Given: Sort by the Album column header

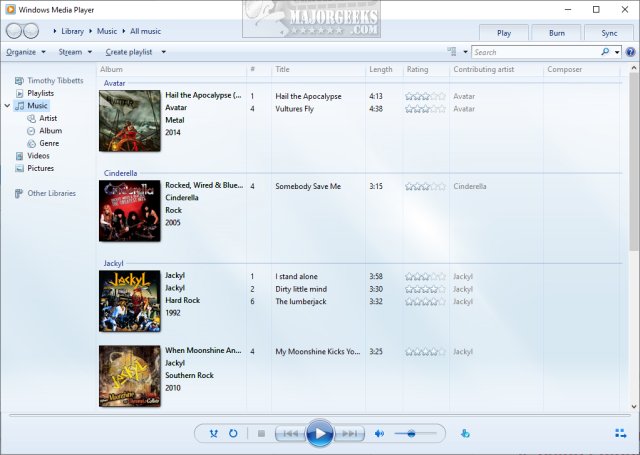Looking at the screenshot, I should click(x=171, y=69).
